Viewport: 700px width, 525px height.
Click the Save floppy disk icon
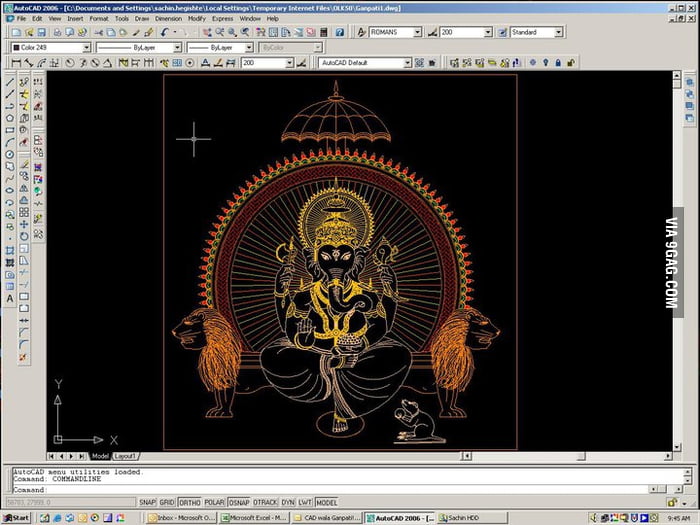tap(42, 32)
